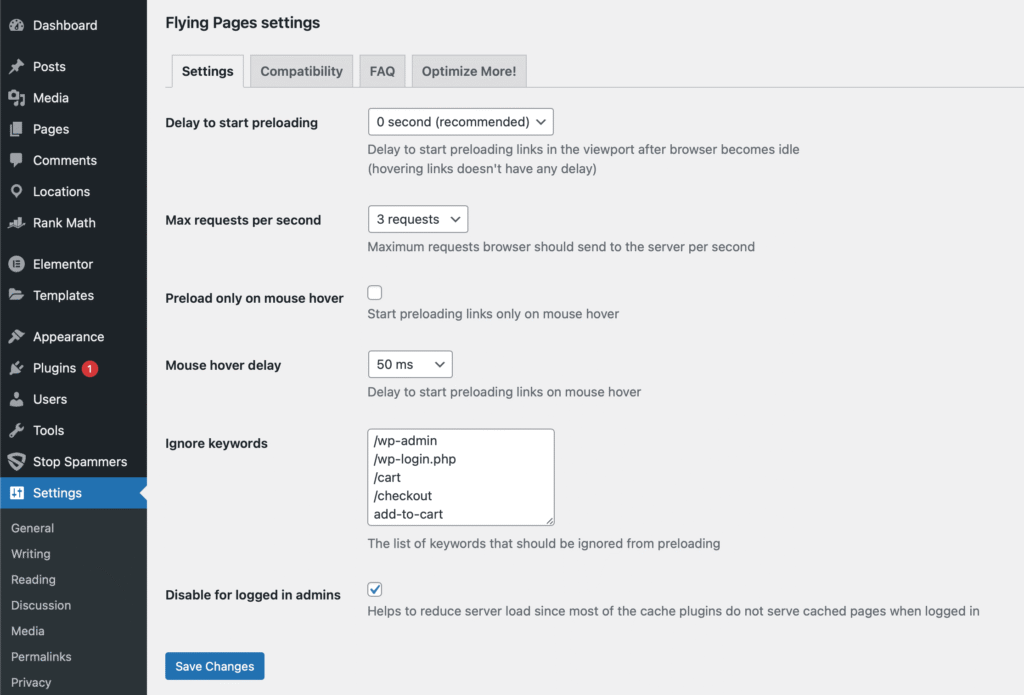Go to Permalinks settings submenu

(x=41, y=656)
